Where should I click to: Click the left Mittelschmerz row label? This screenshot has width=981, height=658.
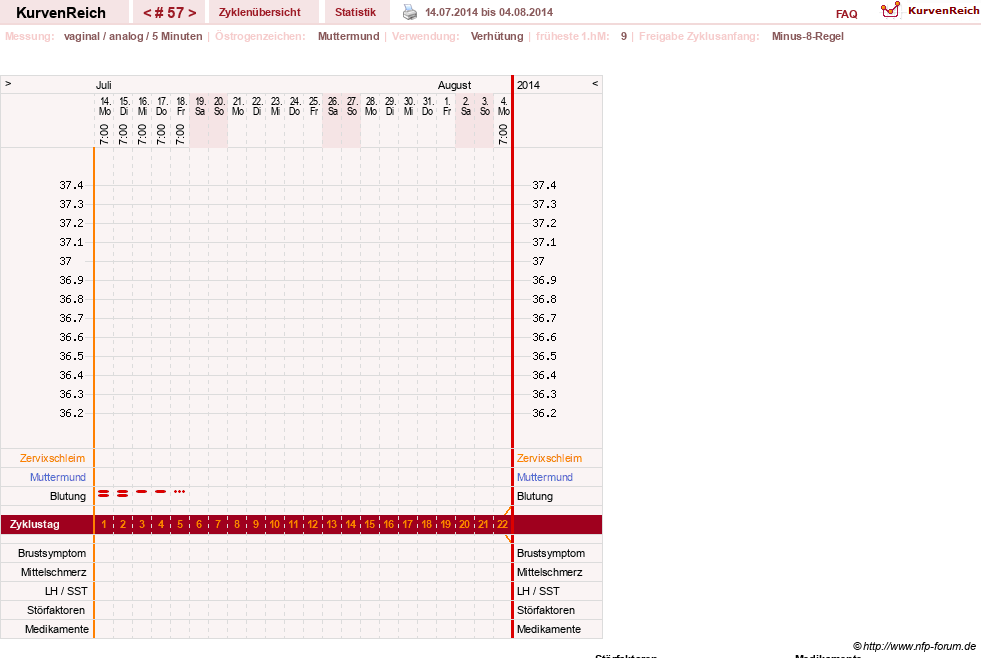[x=53, y=572]
